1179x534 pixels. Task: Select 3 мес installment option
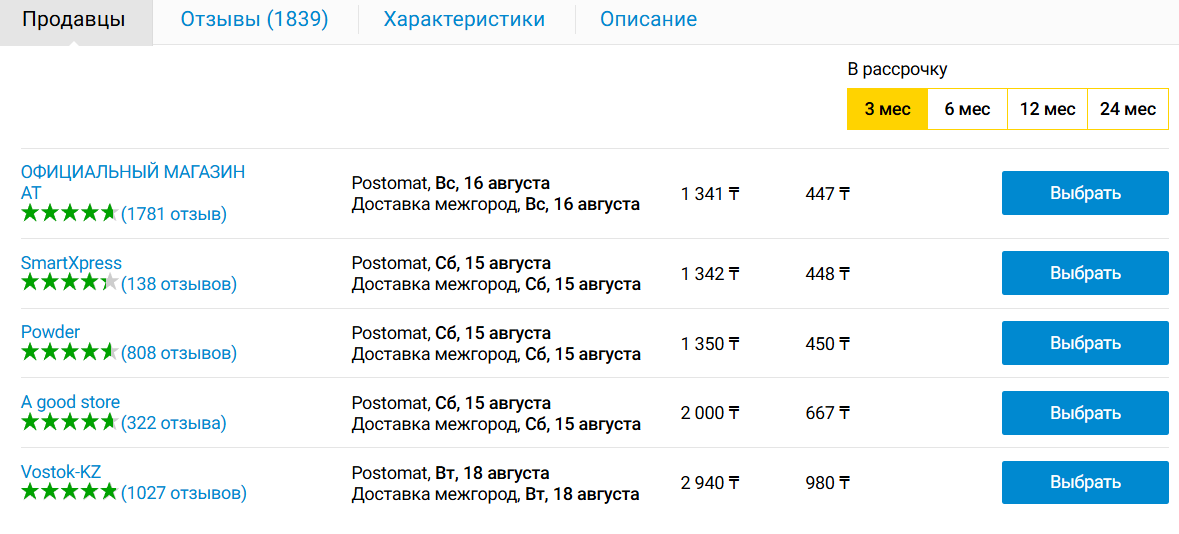(x=887, y=109)
